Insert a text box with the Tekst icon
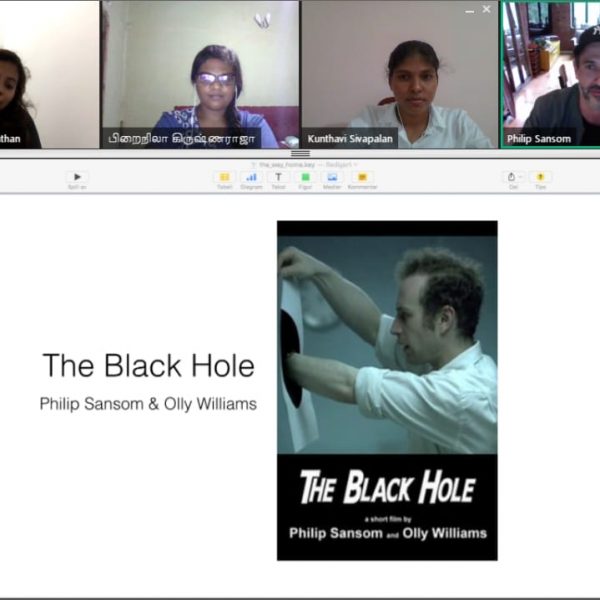Image resolution: width=600 pixels, height=600 pixels. pos(278,177)
